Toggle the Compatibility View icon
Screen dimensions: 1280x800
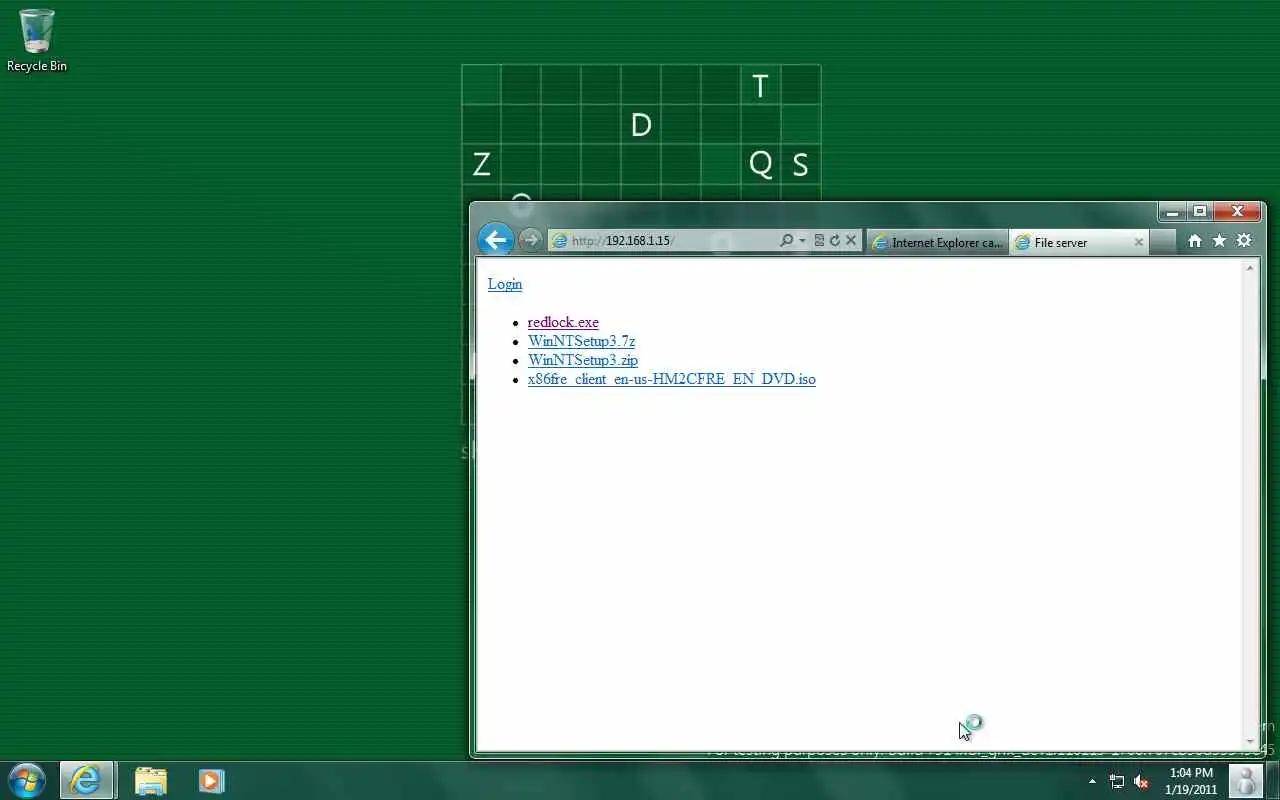tap(819, 241)
